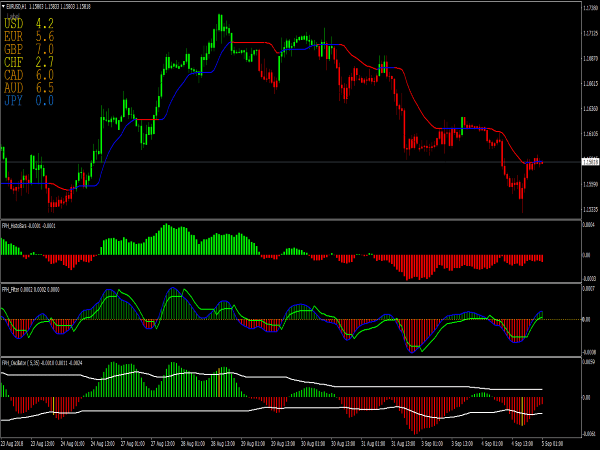This screenshot has width=600, height=450.
Task: Click the EURUSD,H1 chart title text
Action: tap(16, 7)
